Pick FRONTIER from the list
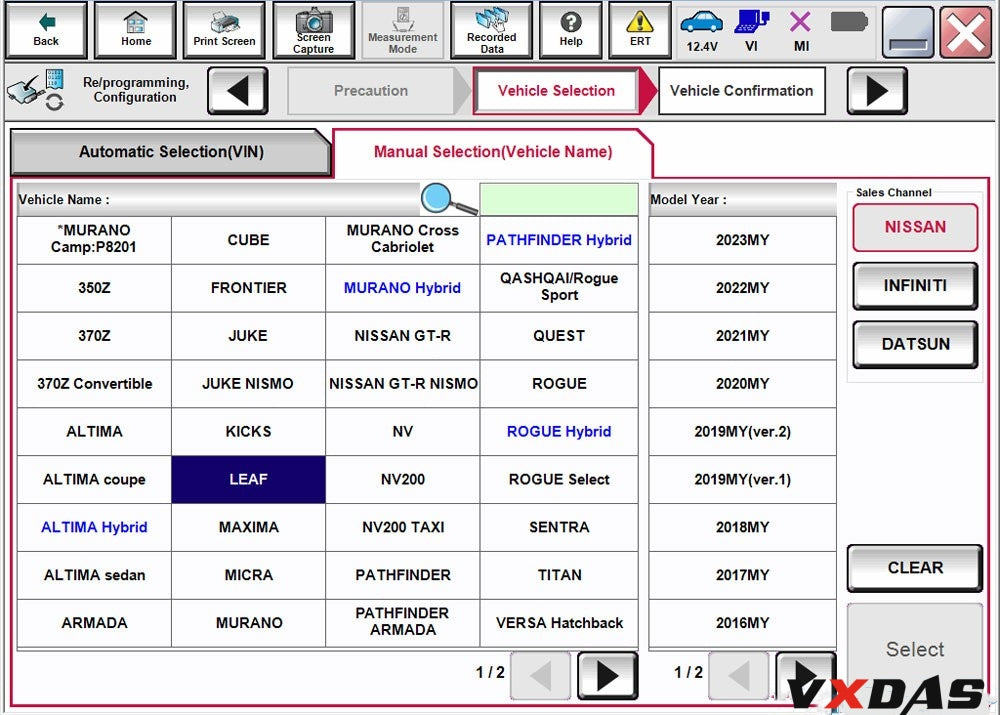This screenshot has width=1000, height=715. (x=248, y=288)
